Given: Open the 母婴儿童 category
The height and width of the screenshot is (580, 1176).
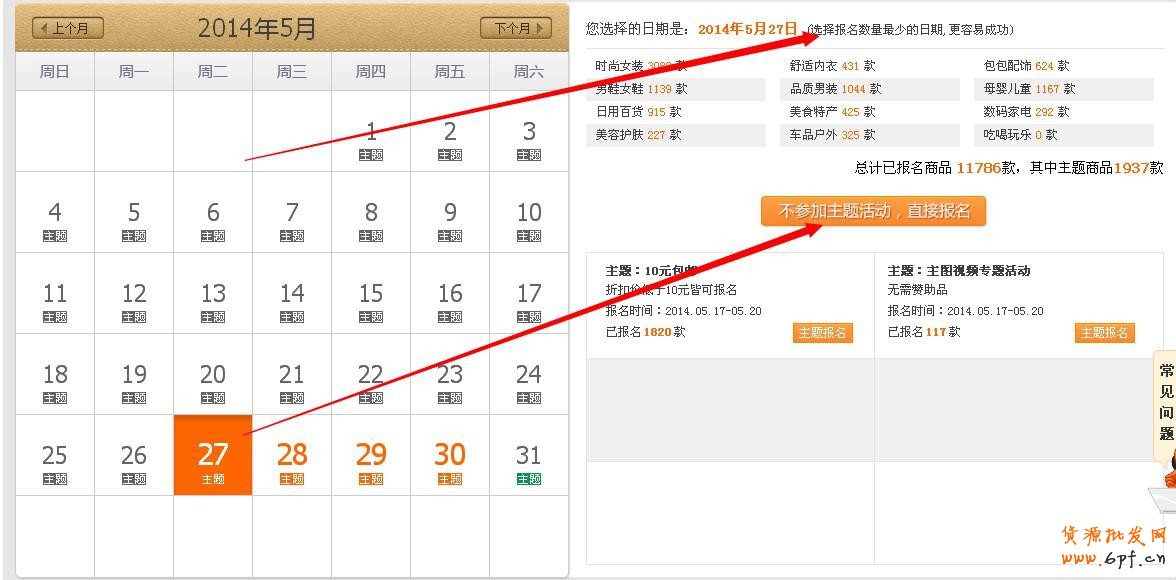Looking at the screenshot, I should click(x=1008, y=89).
